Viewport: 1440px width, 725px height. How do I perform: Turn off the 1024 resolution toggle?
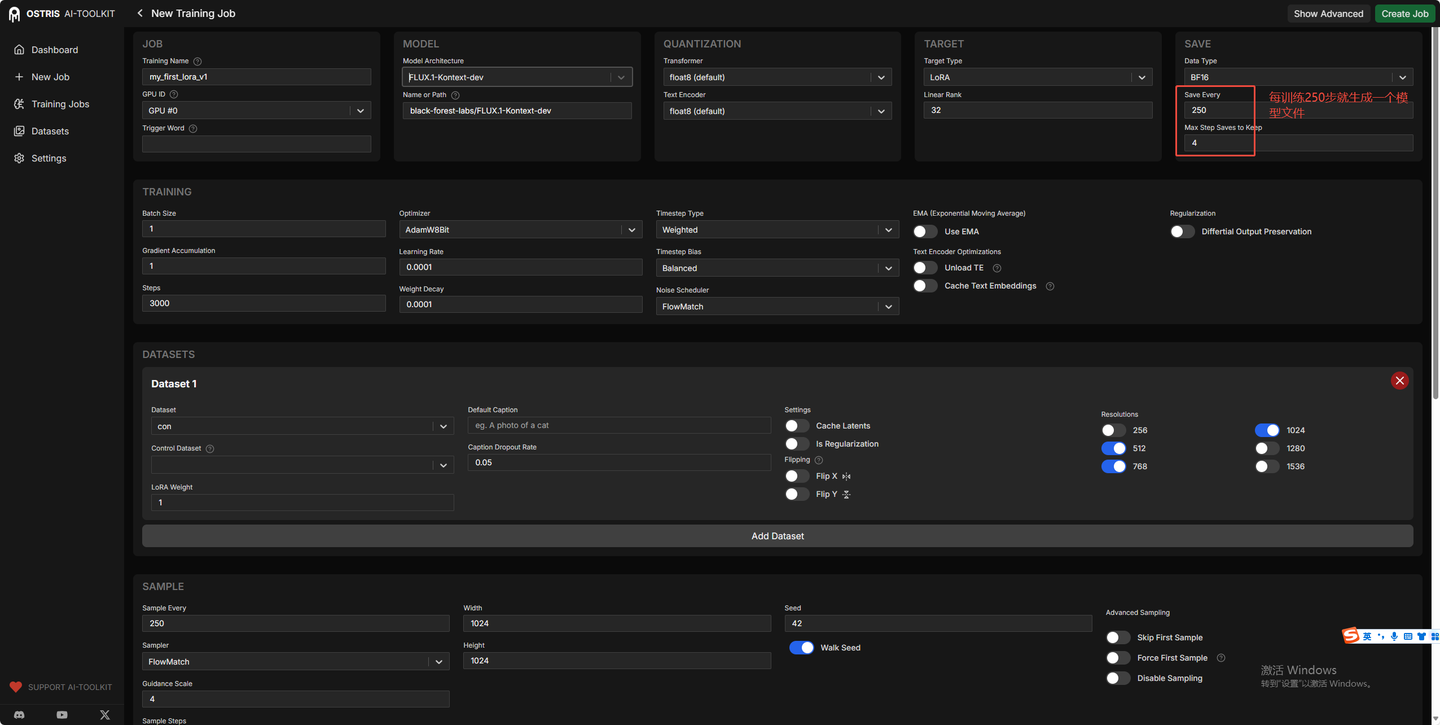(x=1267, y=430)
